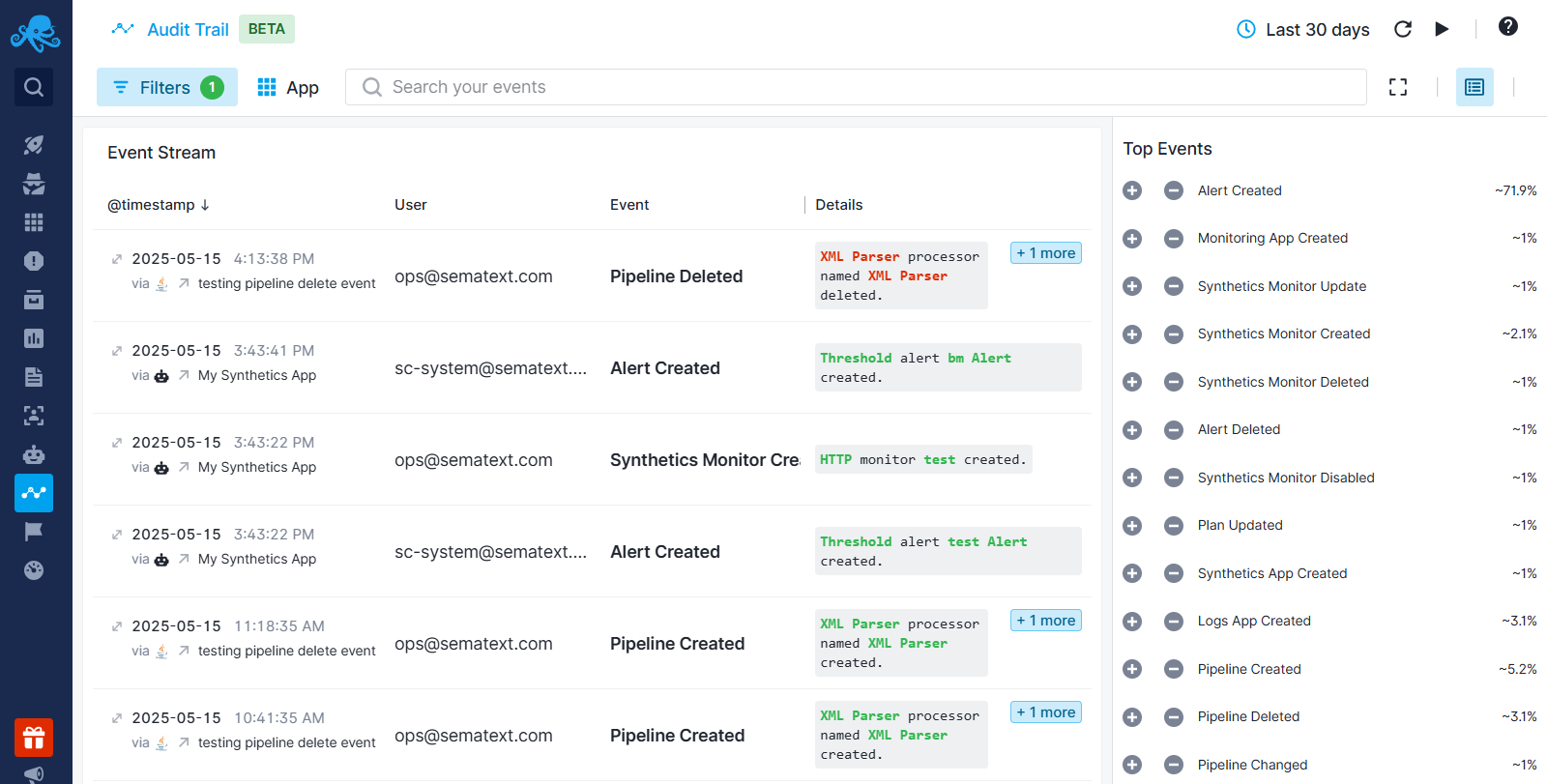Exclude Logs App Created with minus button
This screenshot has width=1547, height=784.
click(1174, 621)
